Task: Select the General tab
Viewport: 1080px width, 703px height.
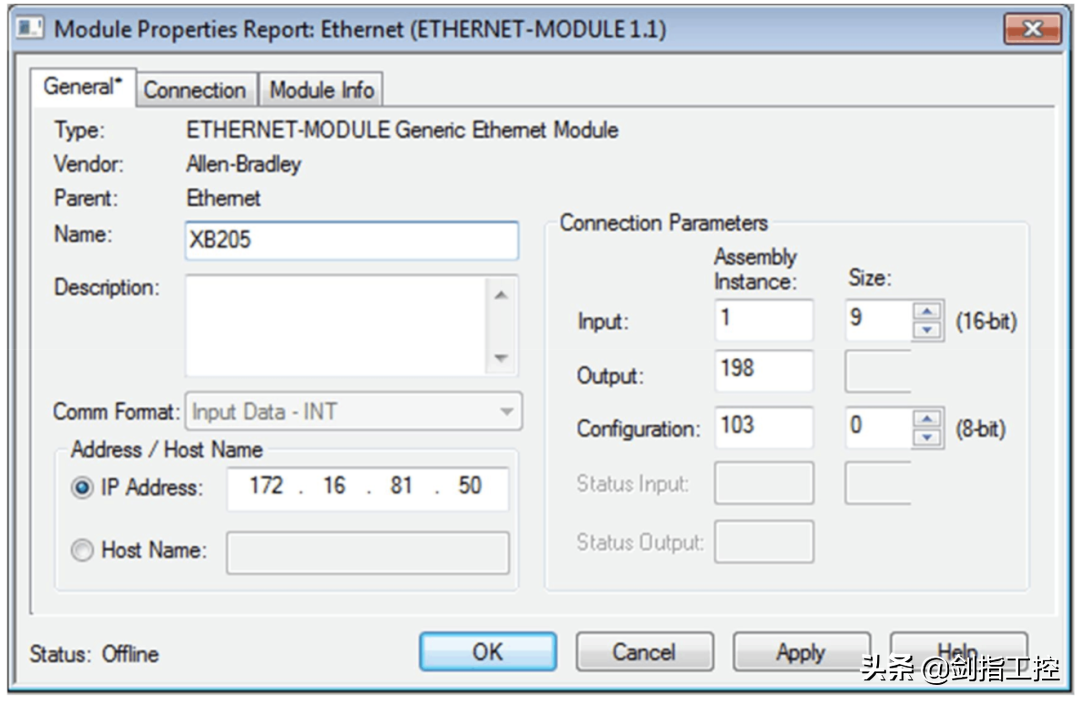Action: [83, 88]
